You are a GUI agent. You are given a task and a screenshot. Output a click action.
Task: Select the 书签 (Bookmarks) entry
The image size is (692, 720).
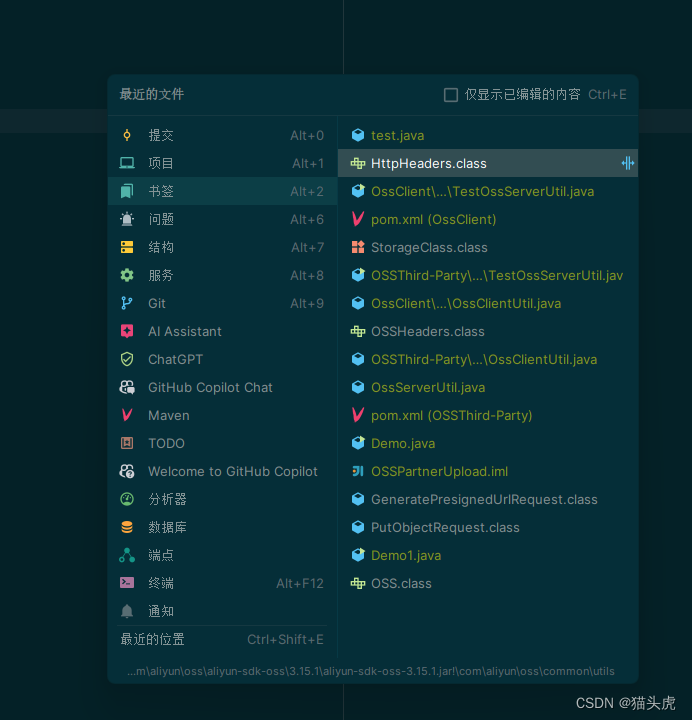pos(222,191)
